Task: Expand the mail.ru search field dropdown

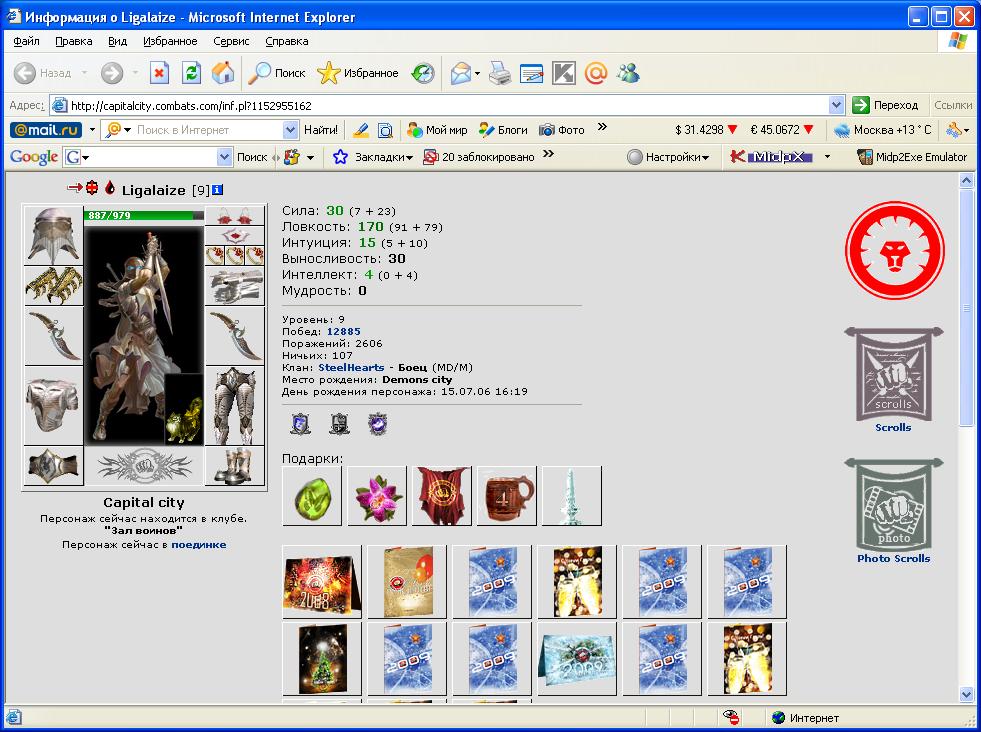Action: (x=290, y=130)
